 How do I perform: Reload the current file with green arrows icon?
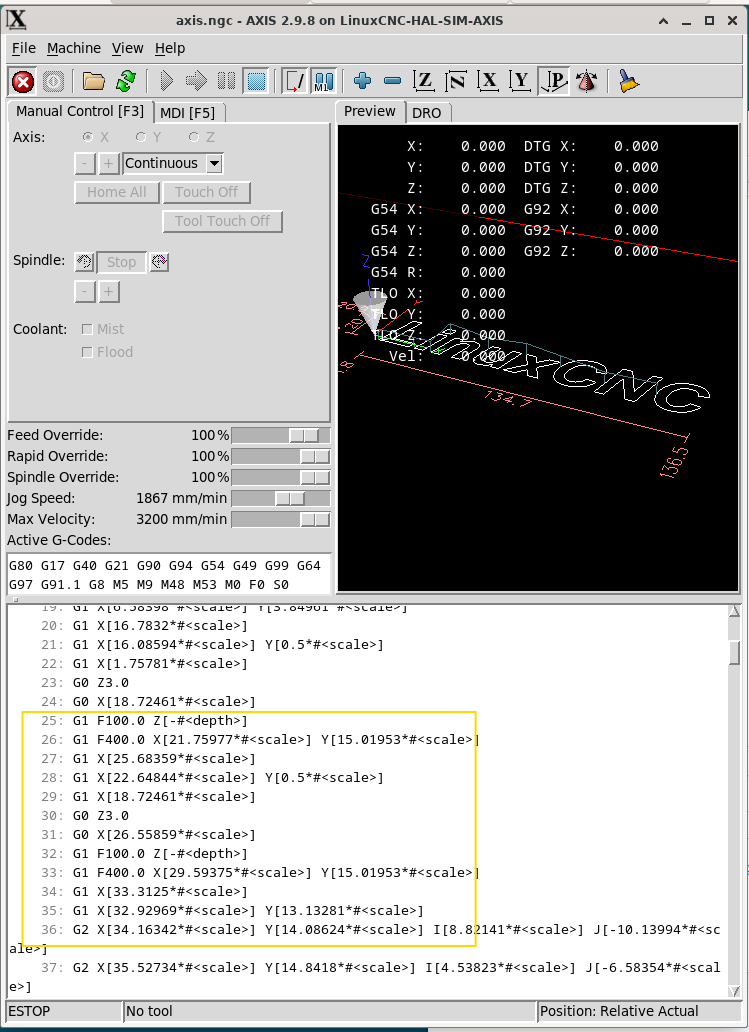[x=126, y=81]
